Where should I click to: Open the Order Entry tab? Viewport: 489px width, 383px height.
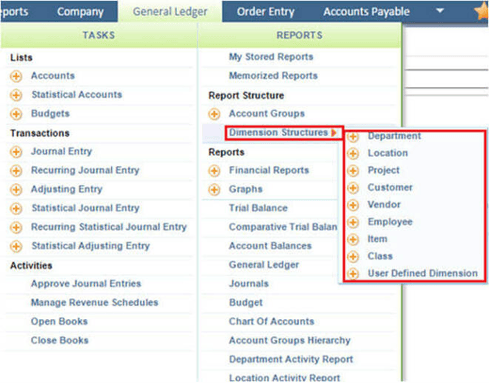coord(266,11)
